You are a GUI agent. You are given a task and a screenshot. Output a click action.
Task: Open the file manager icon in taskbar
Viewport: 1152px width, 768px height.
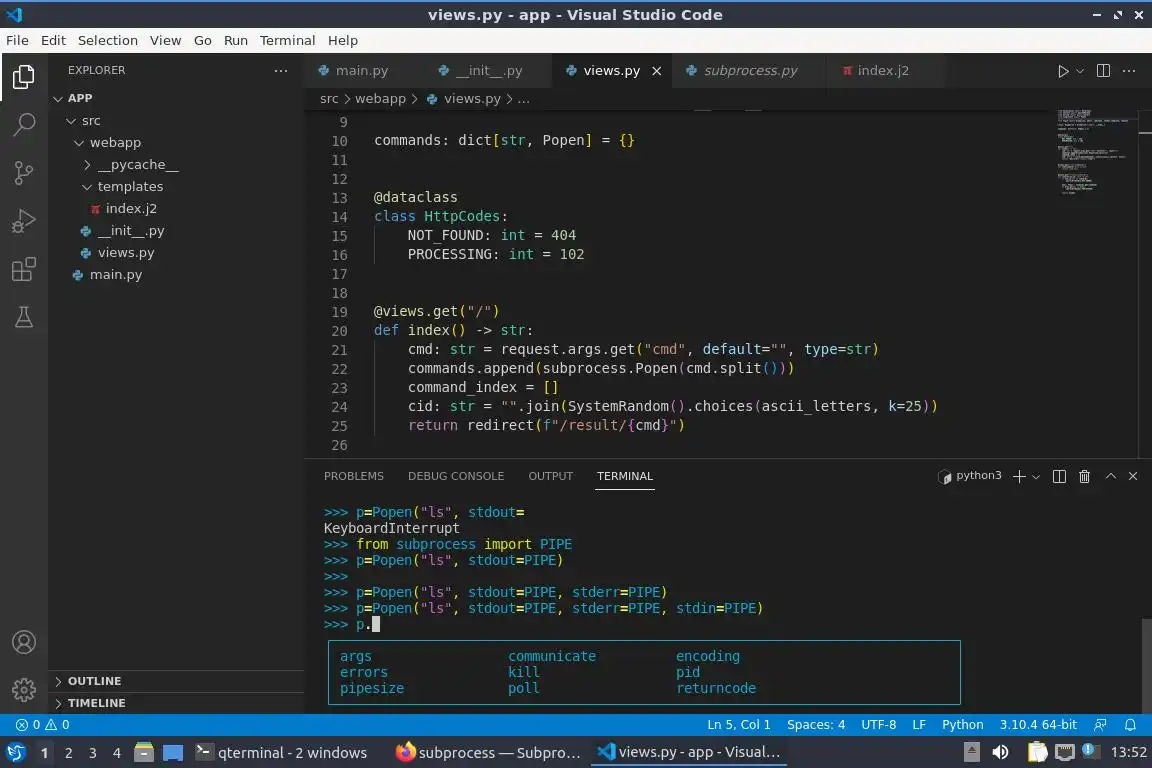tap(144, 752)
